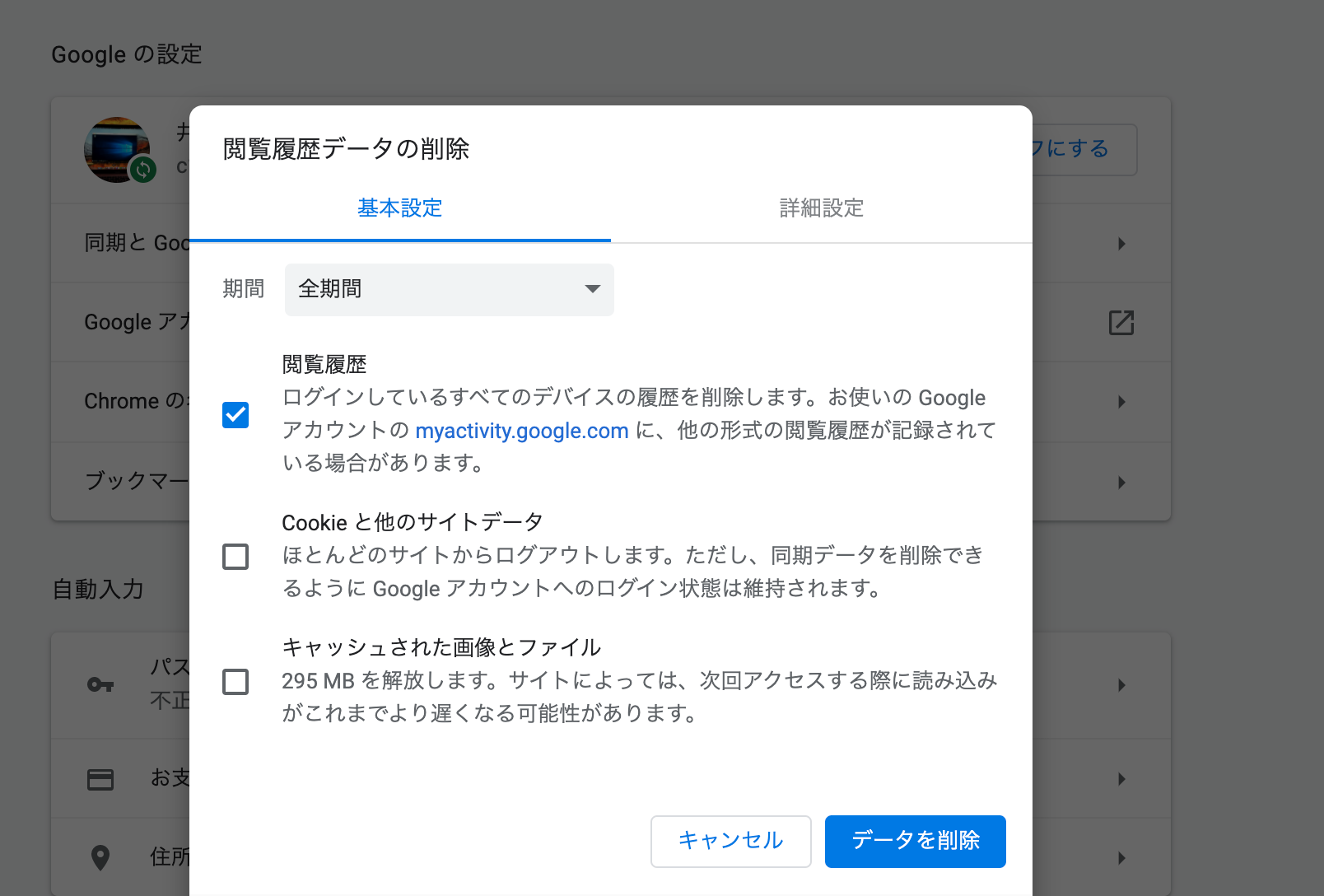Click the キャンセル button
1324x896 pixels.
(731, 841)
